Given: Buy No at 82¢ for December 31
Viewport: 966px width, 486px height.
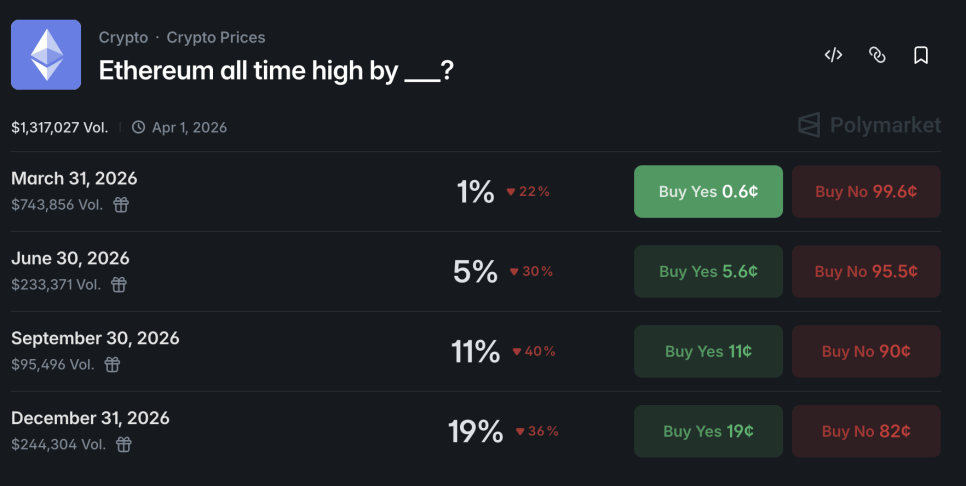Looking at the screenshot, I should [866, 432].
